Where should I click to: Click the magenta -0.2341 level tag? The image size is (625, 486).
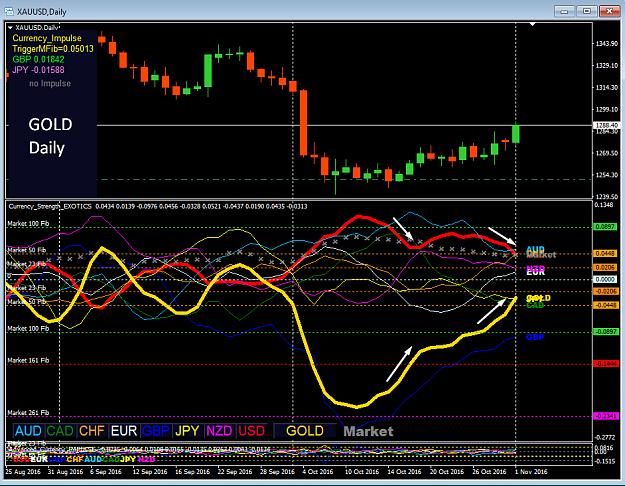point(605,416)
